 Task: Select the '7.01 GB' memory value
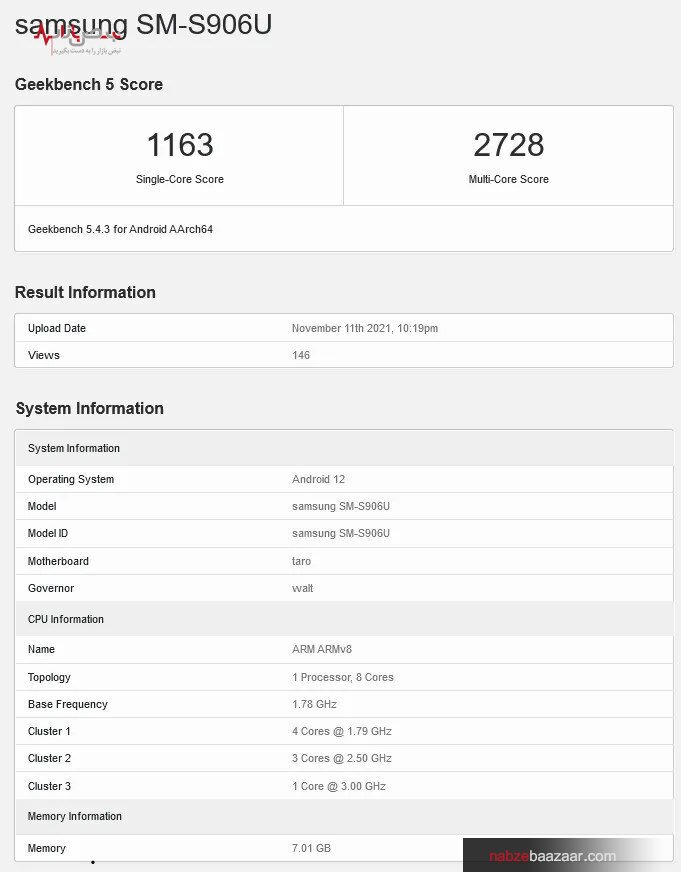311,848
